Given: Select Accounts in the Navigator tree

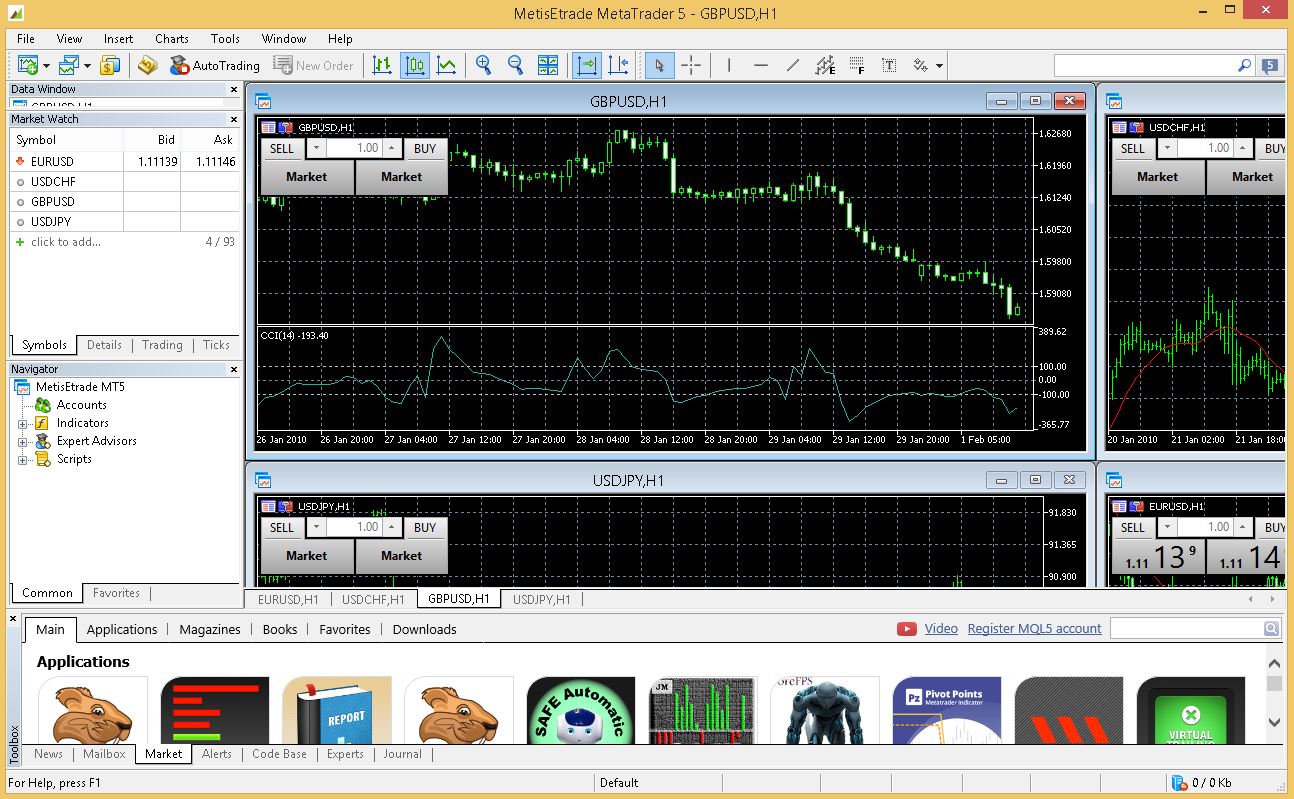Looking at the screenshot, I should tap(81, 405).
